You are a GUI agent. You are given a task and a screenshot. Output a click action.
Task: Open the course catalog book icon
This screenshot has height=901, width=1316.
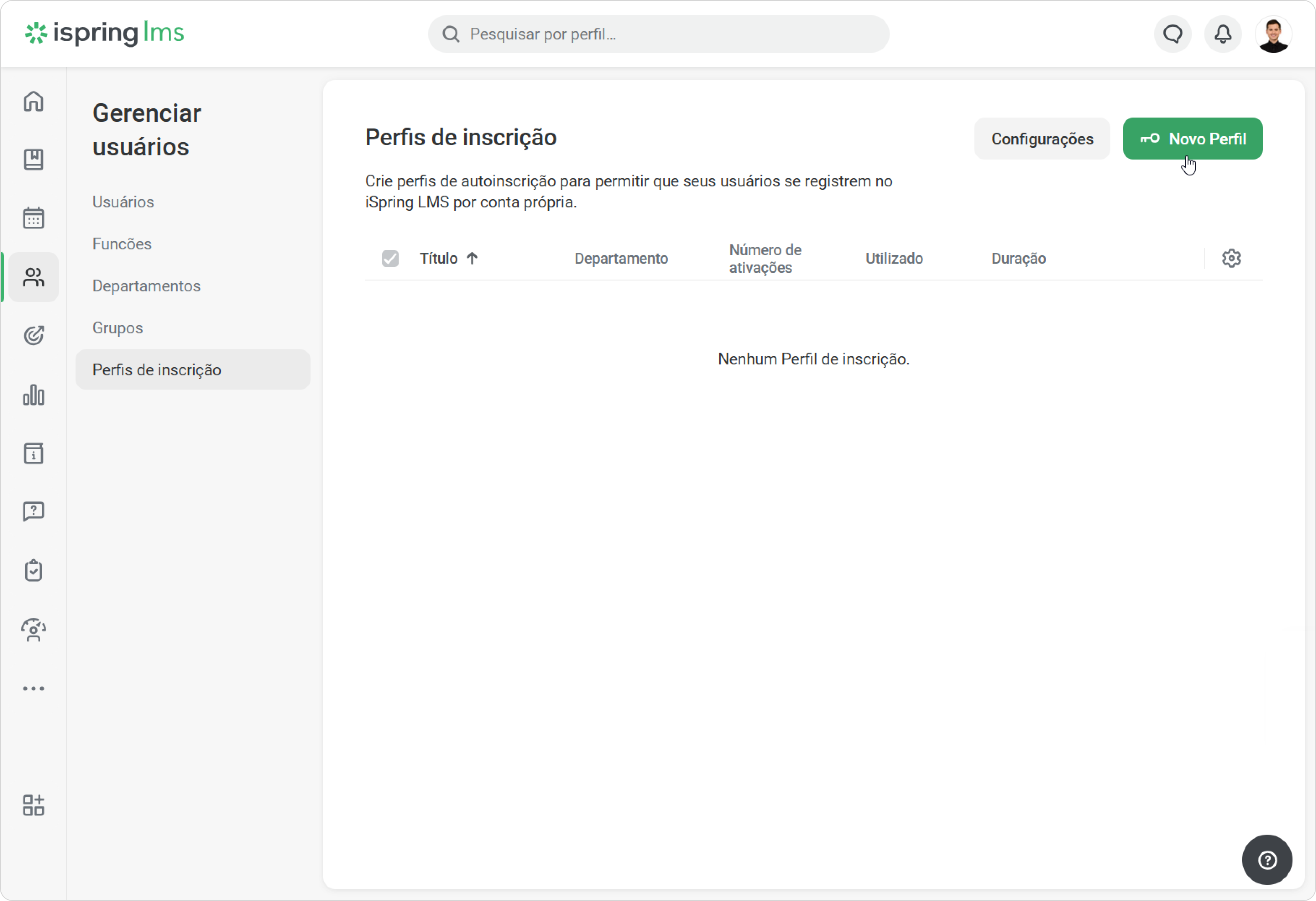[34, 160]
